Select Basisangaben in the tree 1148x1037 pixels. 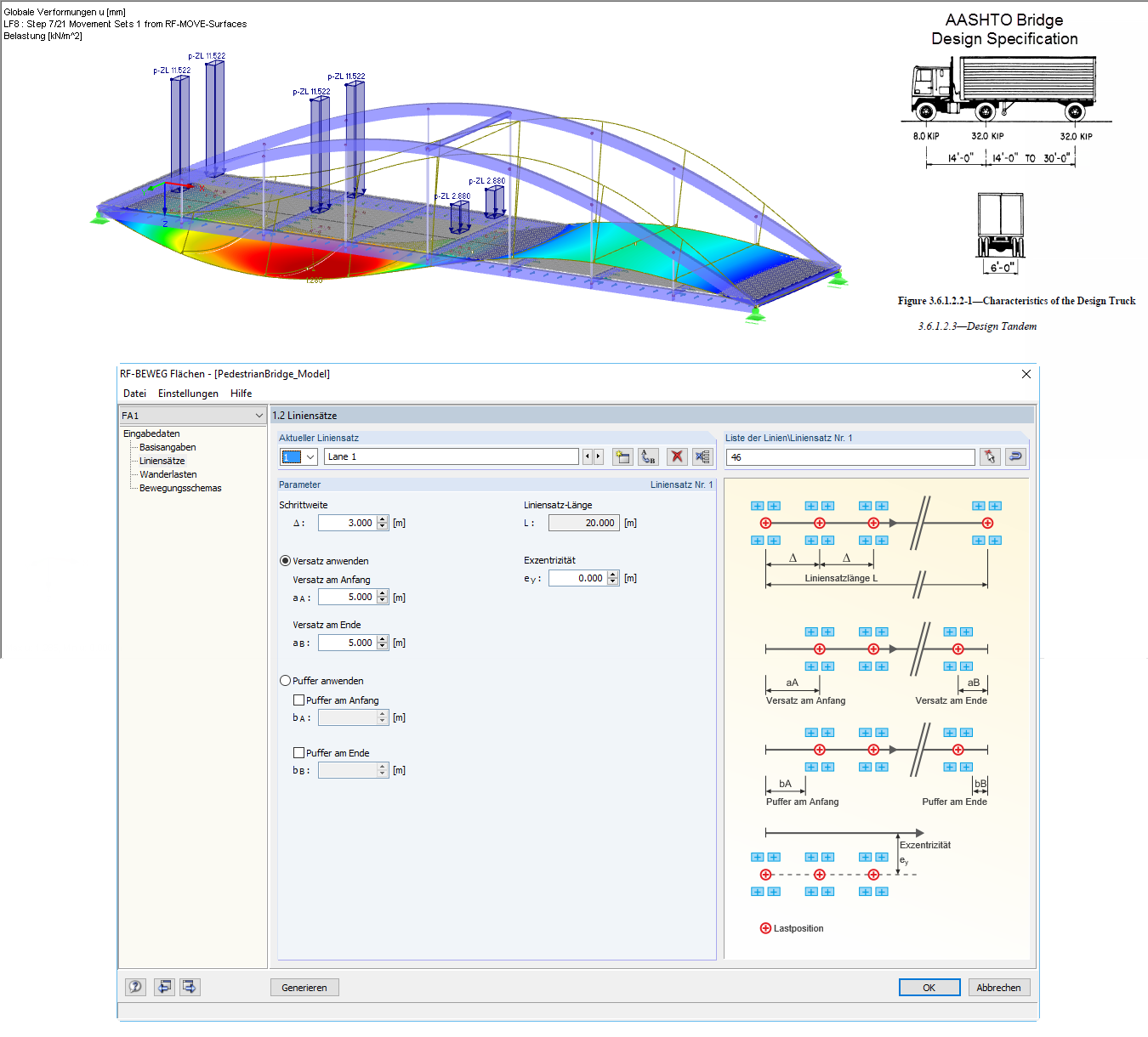tap(168, 447)
